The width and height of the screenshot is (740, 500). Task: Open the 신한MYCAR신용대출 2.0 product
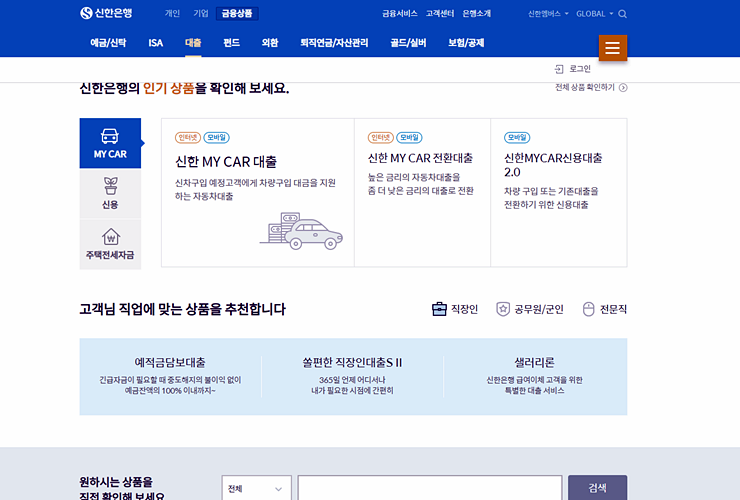553,165
